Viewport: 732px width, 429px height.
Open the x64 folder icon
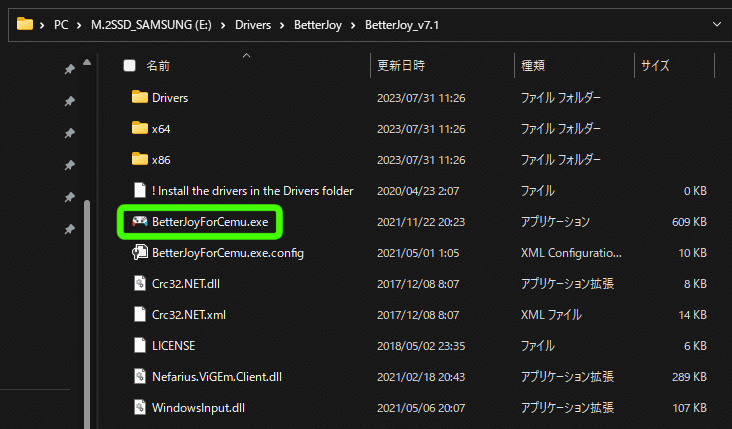pos(140,128)
